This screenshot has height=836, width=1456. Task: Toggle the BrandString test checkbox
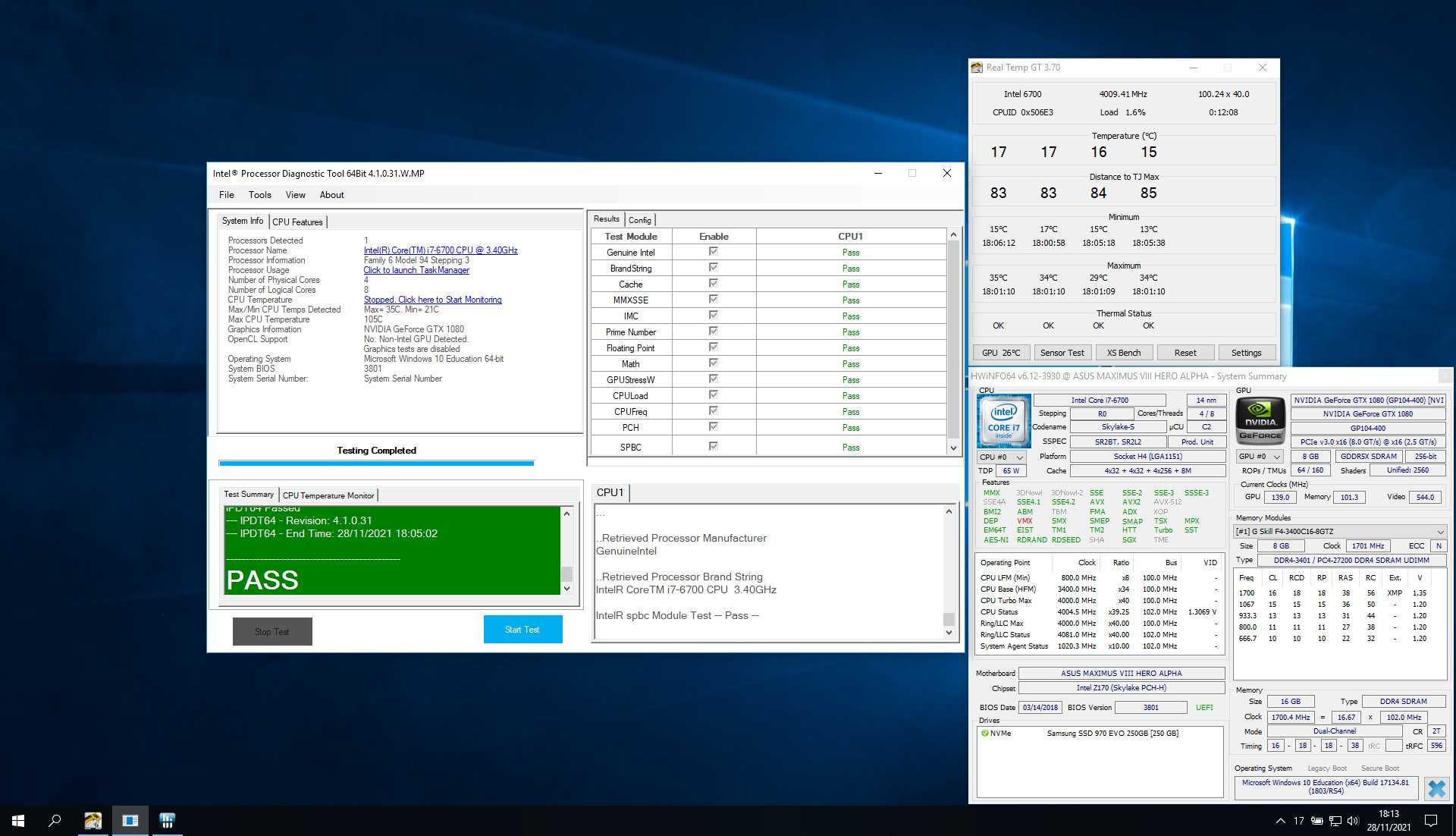(713, 267)
